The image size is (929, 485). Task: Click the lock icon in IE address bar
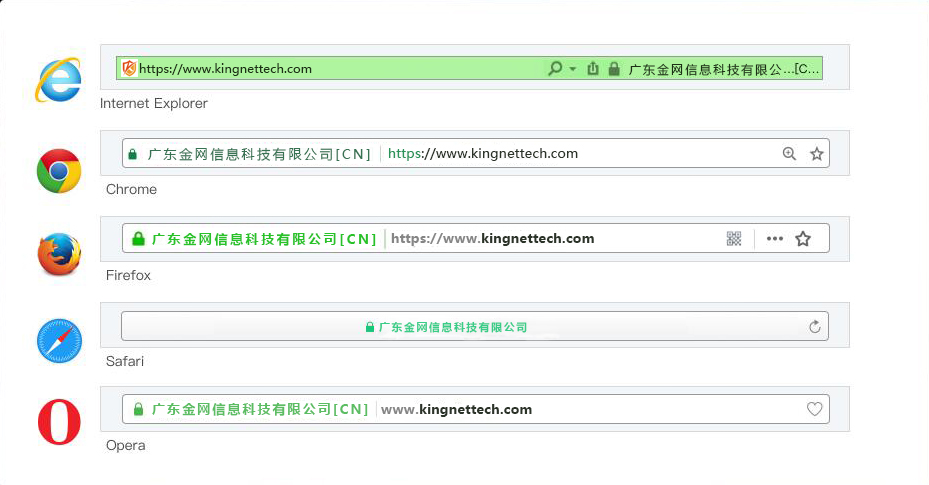(x=612, y=69)
